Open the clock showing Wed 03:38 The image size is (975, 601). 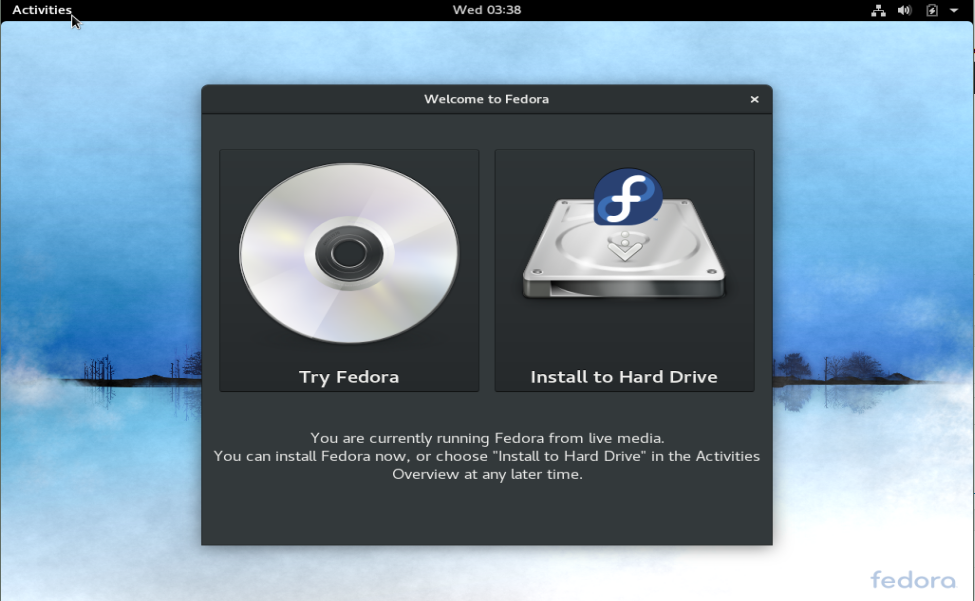[486, 10]
